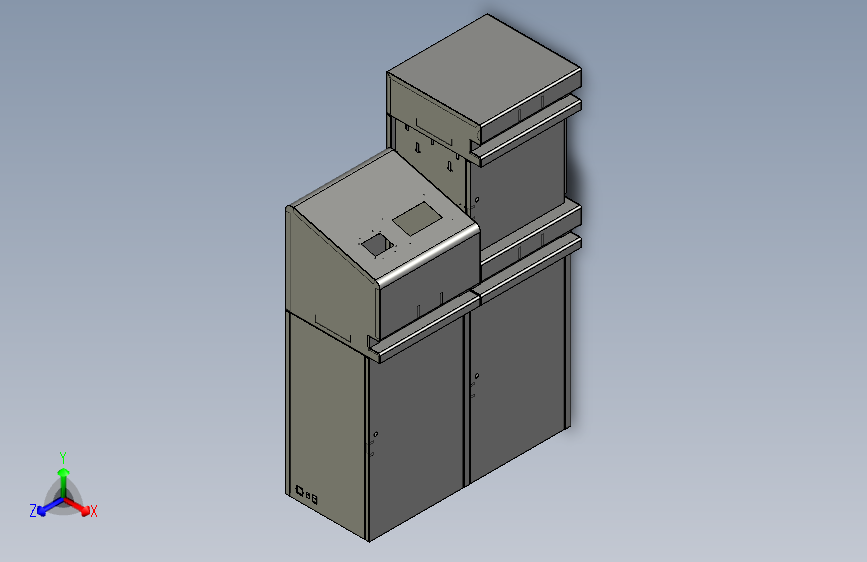Select the upper cabinet front door panel
The height and width of the screenshot is (562, 867).
517,185
